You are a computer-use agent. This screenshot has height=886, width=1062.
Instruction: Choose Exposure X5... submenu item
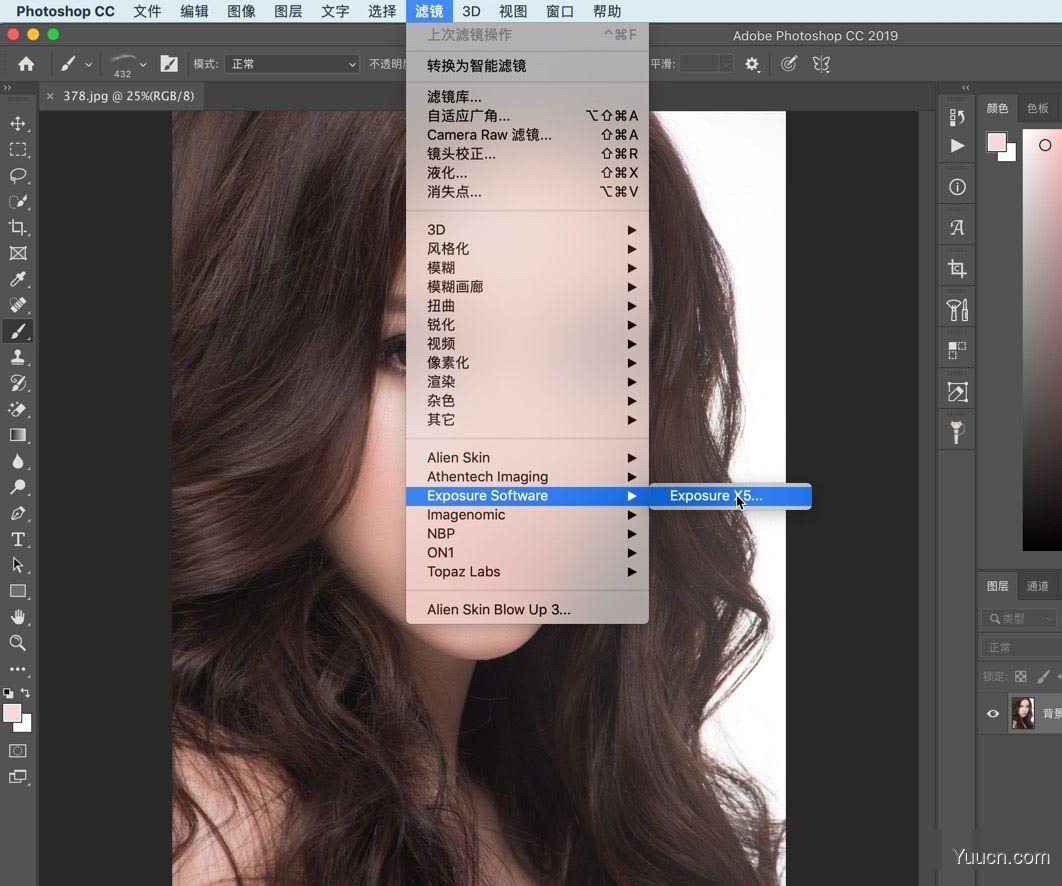point(730,496)
